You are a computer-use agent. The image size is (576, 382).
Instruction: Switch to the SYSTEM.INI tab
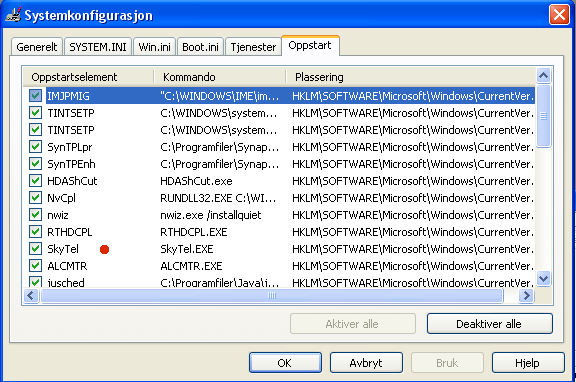coord(98,47)
